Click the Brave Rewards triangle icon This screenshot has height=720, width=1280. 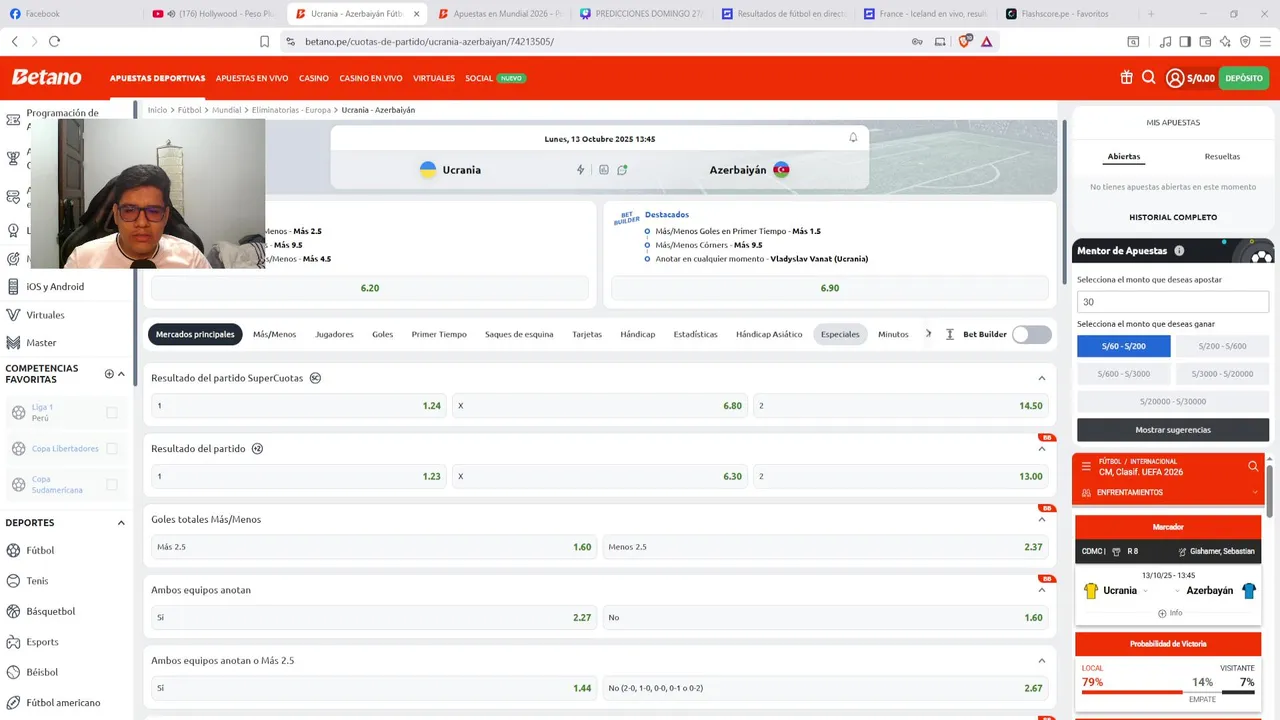(x=987, y=41)
